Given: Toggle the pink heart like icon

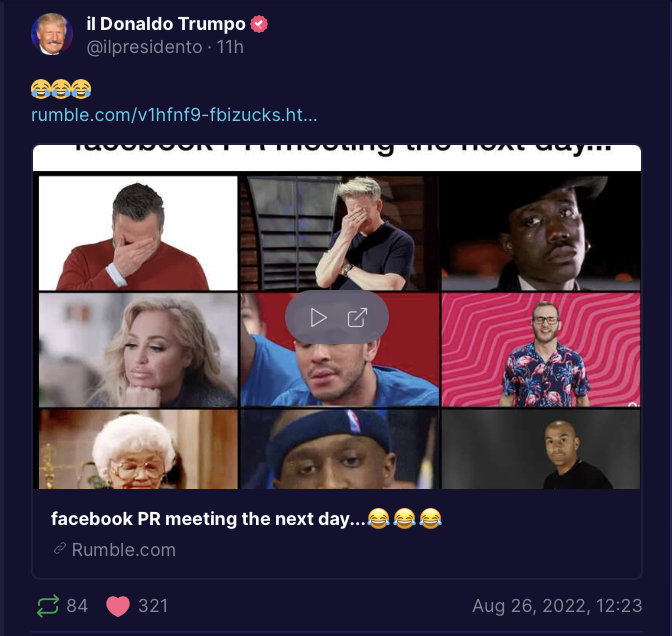Looking at the screenshot, I should 118,606.
